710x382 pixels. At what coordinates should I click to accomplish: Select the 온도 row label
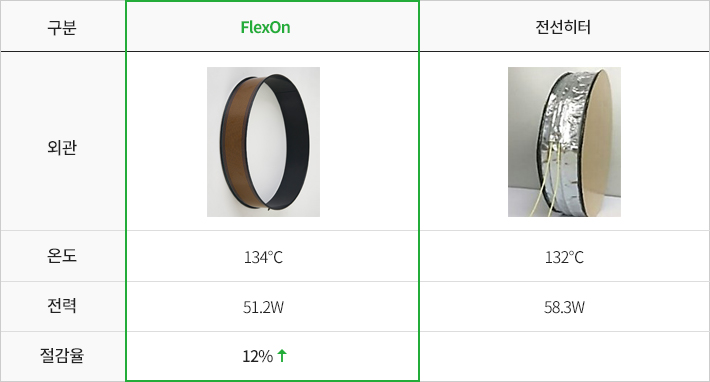[62, 256]
